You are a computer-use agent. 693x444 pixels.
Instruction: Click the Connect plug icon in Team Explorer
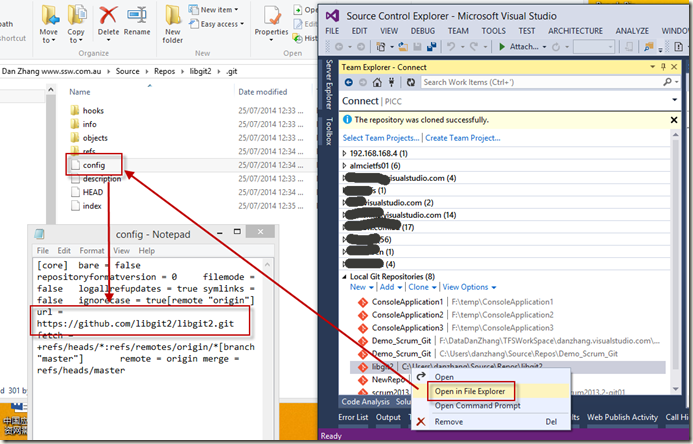pos(391,82)
